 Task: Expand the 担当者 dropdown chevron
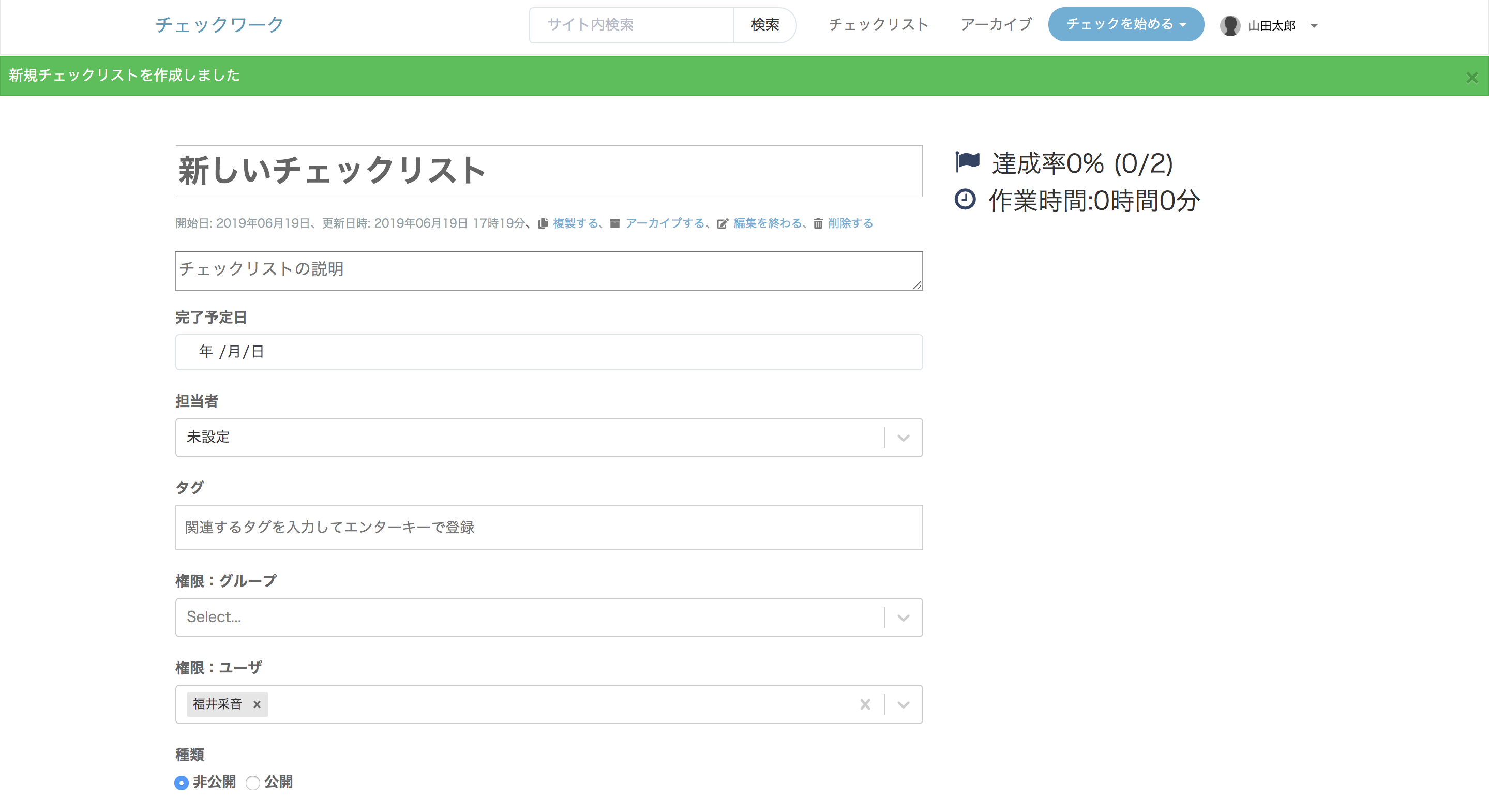click(x=903, y=438)
